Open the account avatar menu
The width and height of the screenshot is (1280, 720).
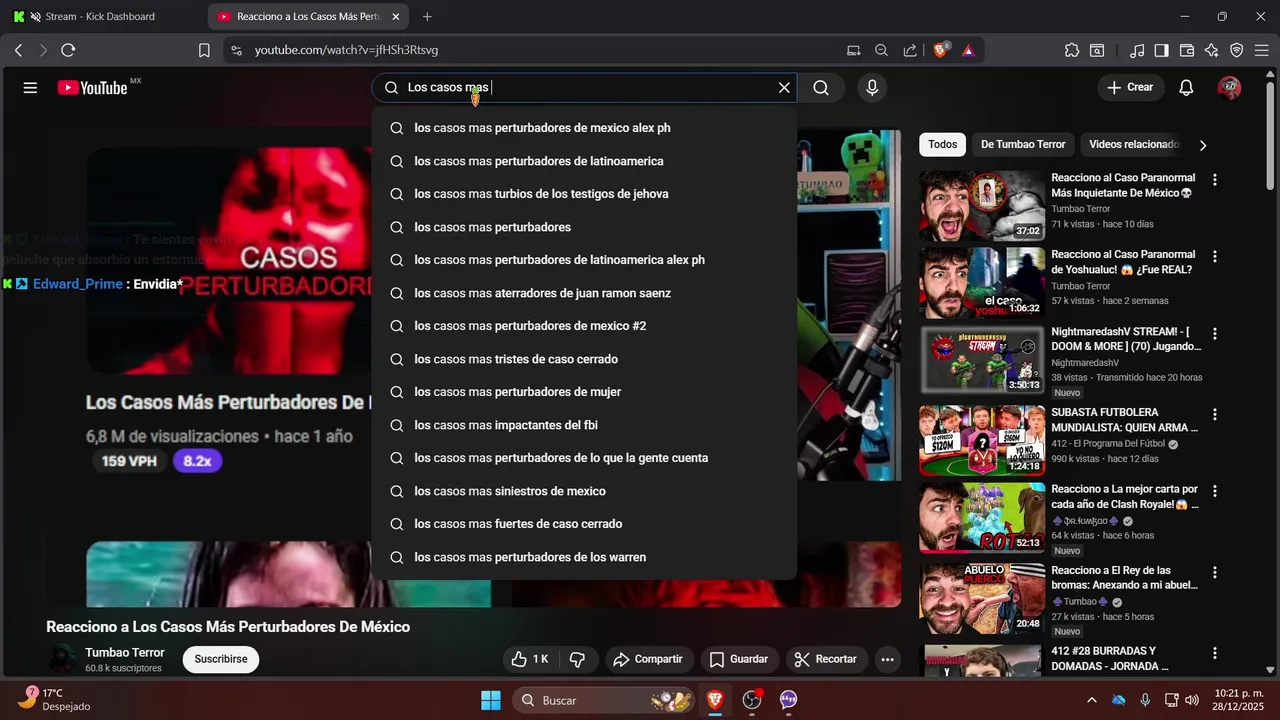tap(1229, 88)
